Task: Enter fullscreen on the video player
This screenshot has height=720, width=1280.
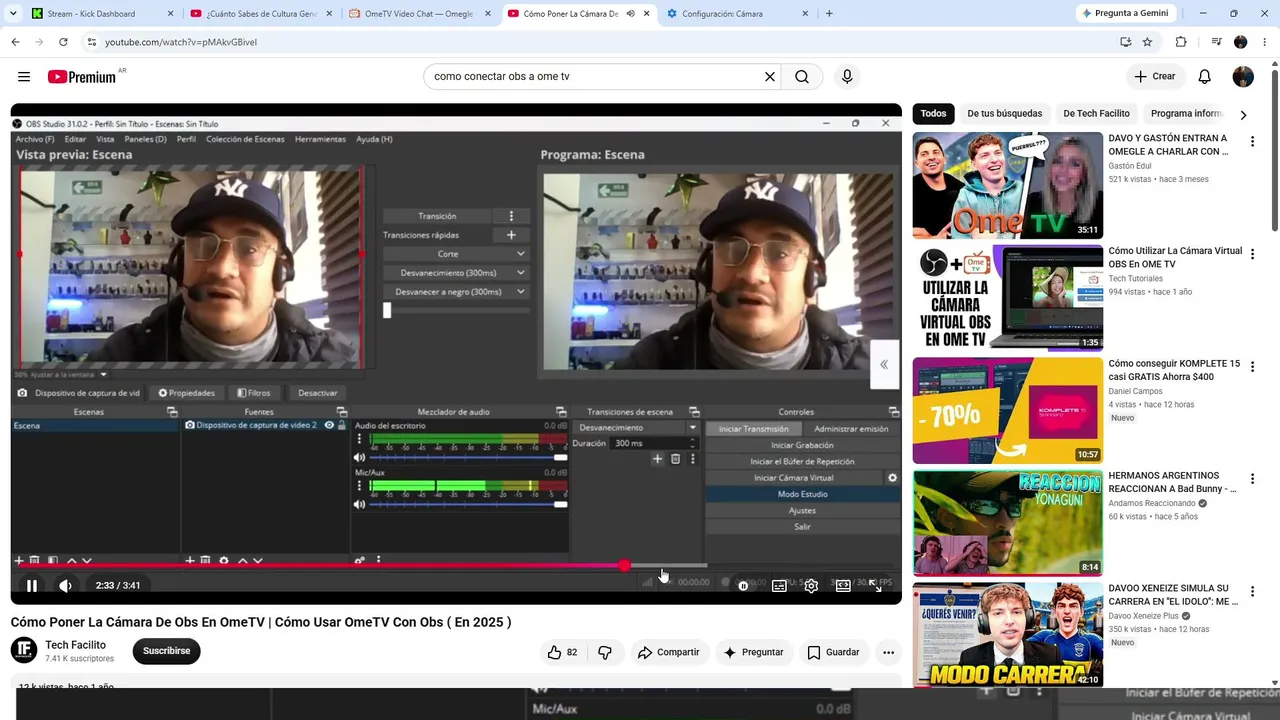Action: click(876, 586)
